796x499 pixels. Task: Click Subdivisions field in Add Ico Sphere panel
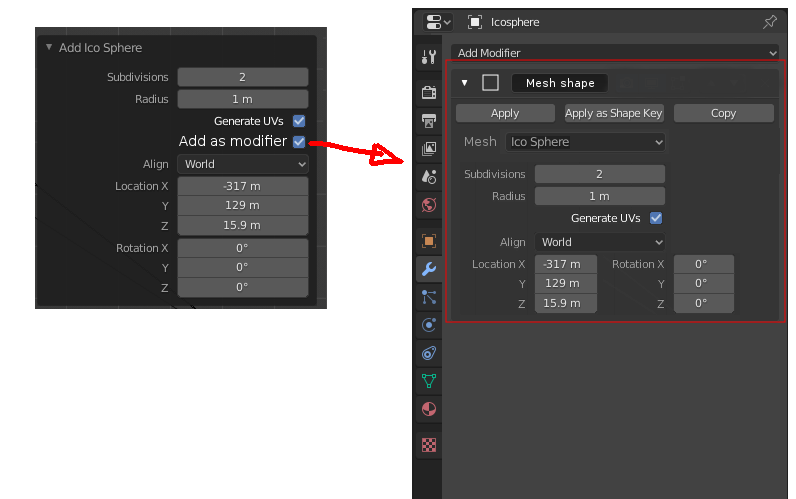coord(243,77)
